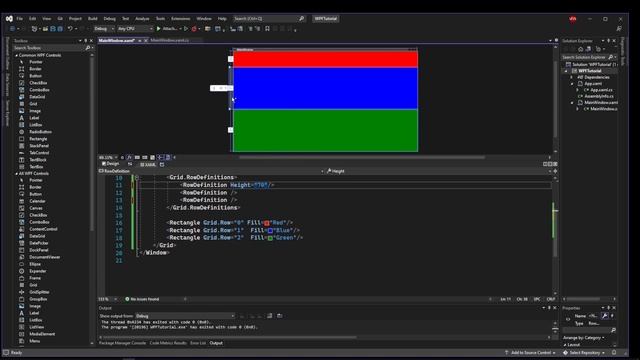Choose the GridSplitter control in the Toolbox
The image size is (640, 360).
[x=39, y=292]
